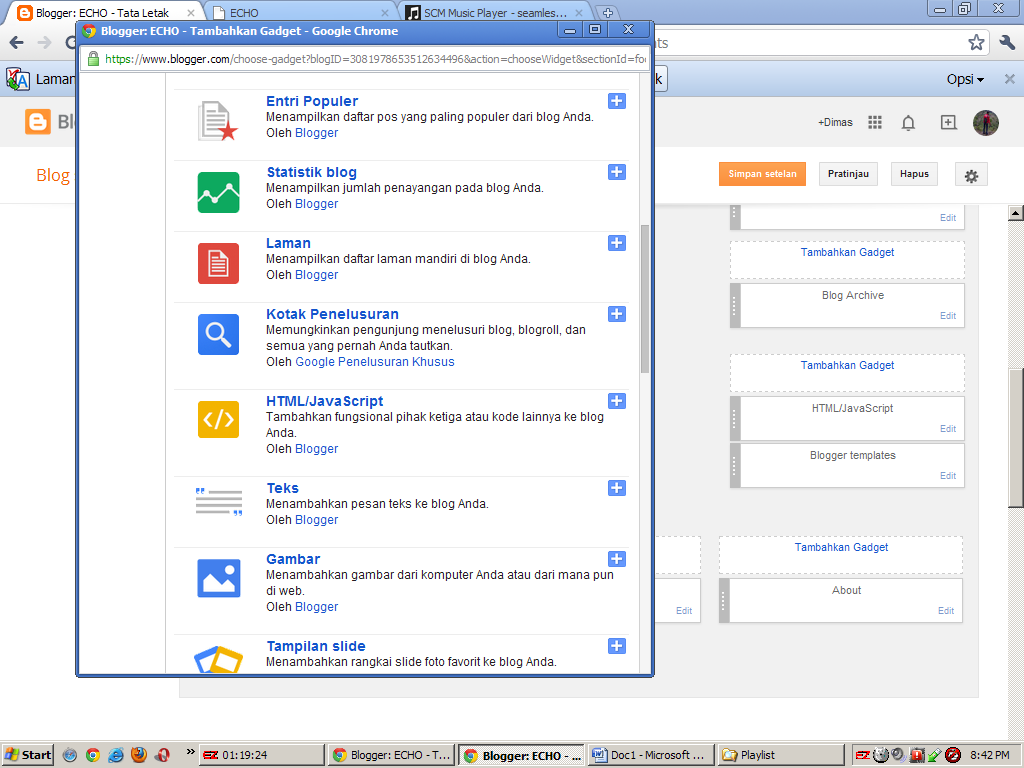Click the yellow HTML/JavaScript code icon

[x=218, y=419]
